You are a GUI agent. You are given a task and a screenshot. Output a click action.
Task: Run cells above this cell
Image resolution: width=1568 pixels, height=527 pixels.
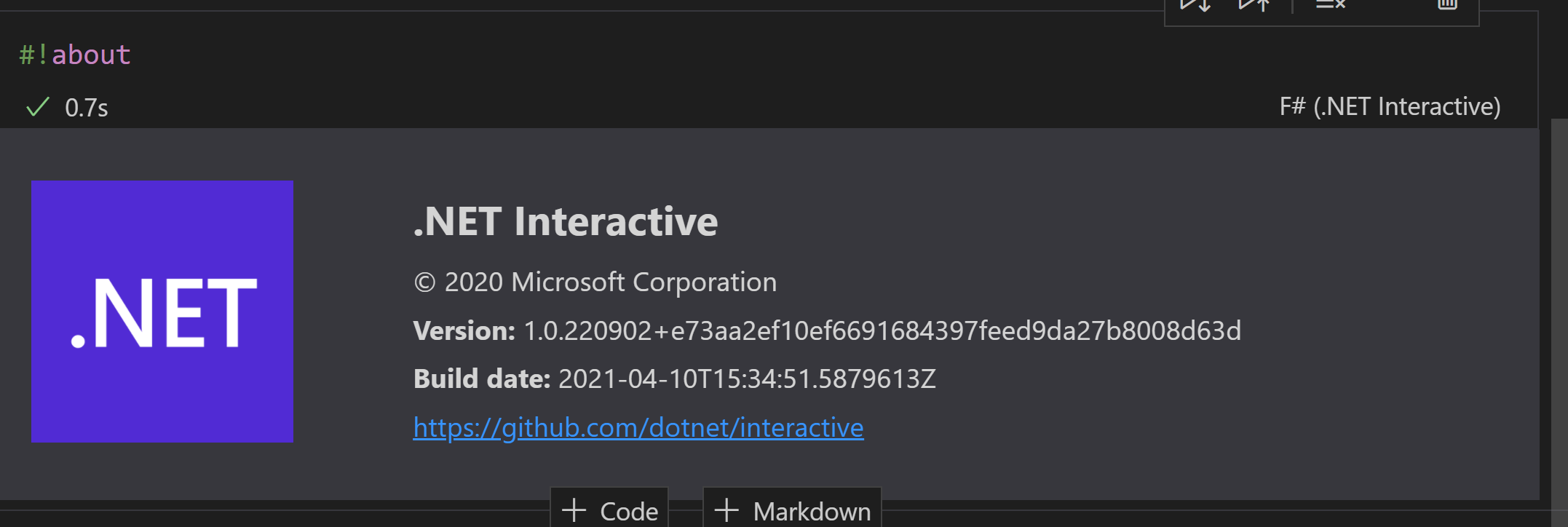click(1254, 4)
